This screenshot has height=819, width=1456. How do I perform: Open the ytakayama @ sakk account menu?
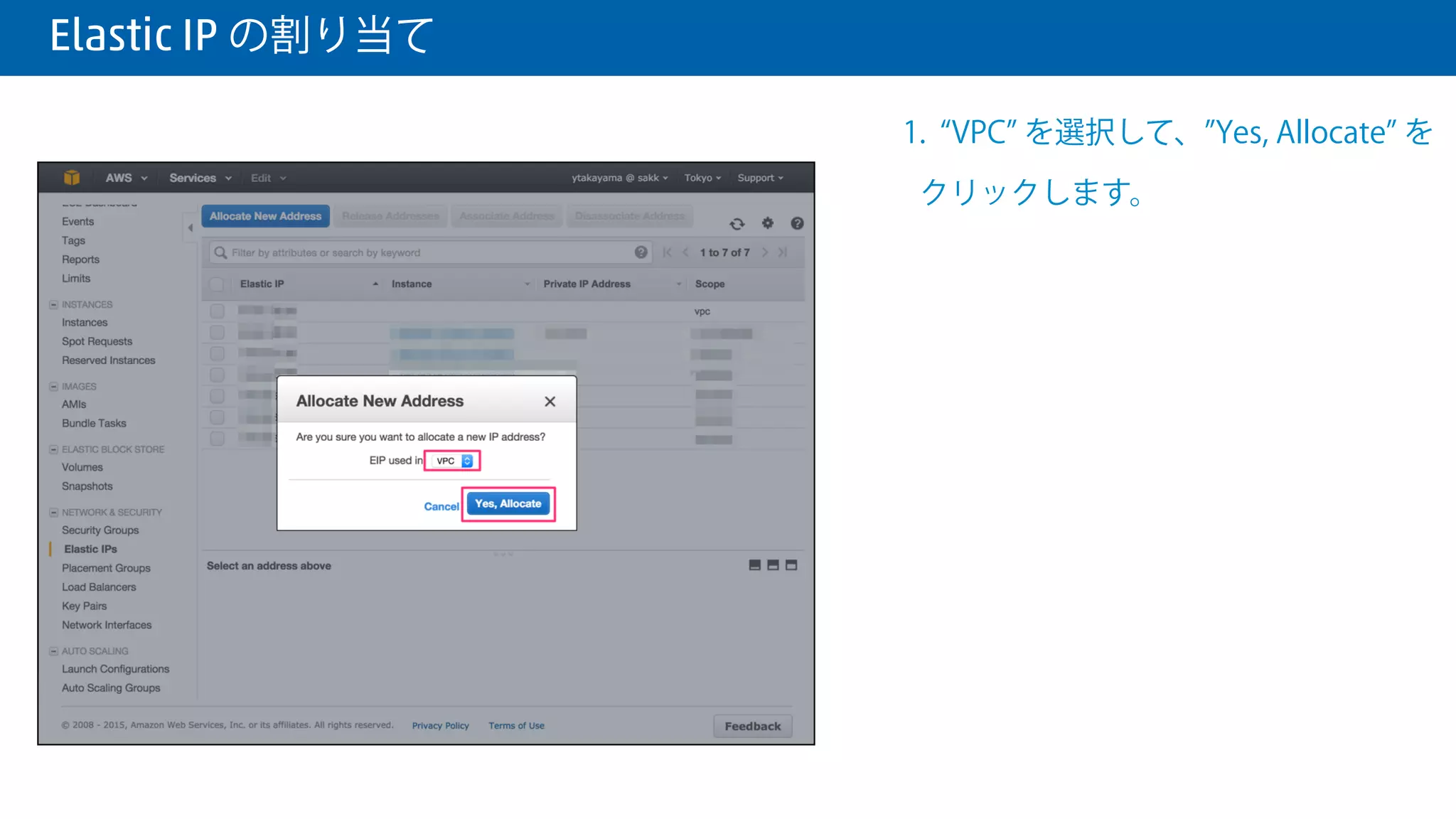tap(620, 178)
